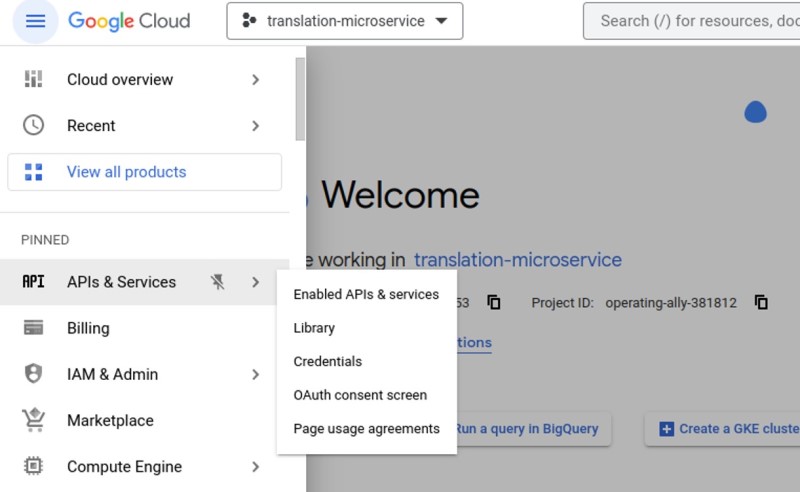Click the Recent clock icon

pyautogui.click(x=34, y=125)
